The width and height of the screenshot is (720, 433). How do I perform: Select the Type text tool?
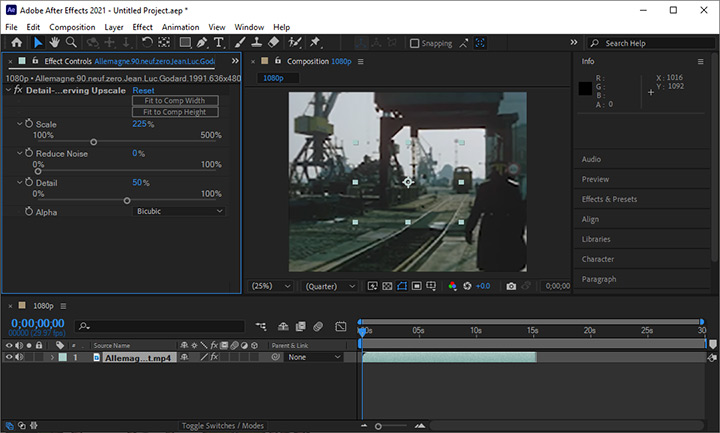[219, 43]
